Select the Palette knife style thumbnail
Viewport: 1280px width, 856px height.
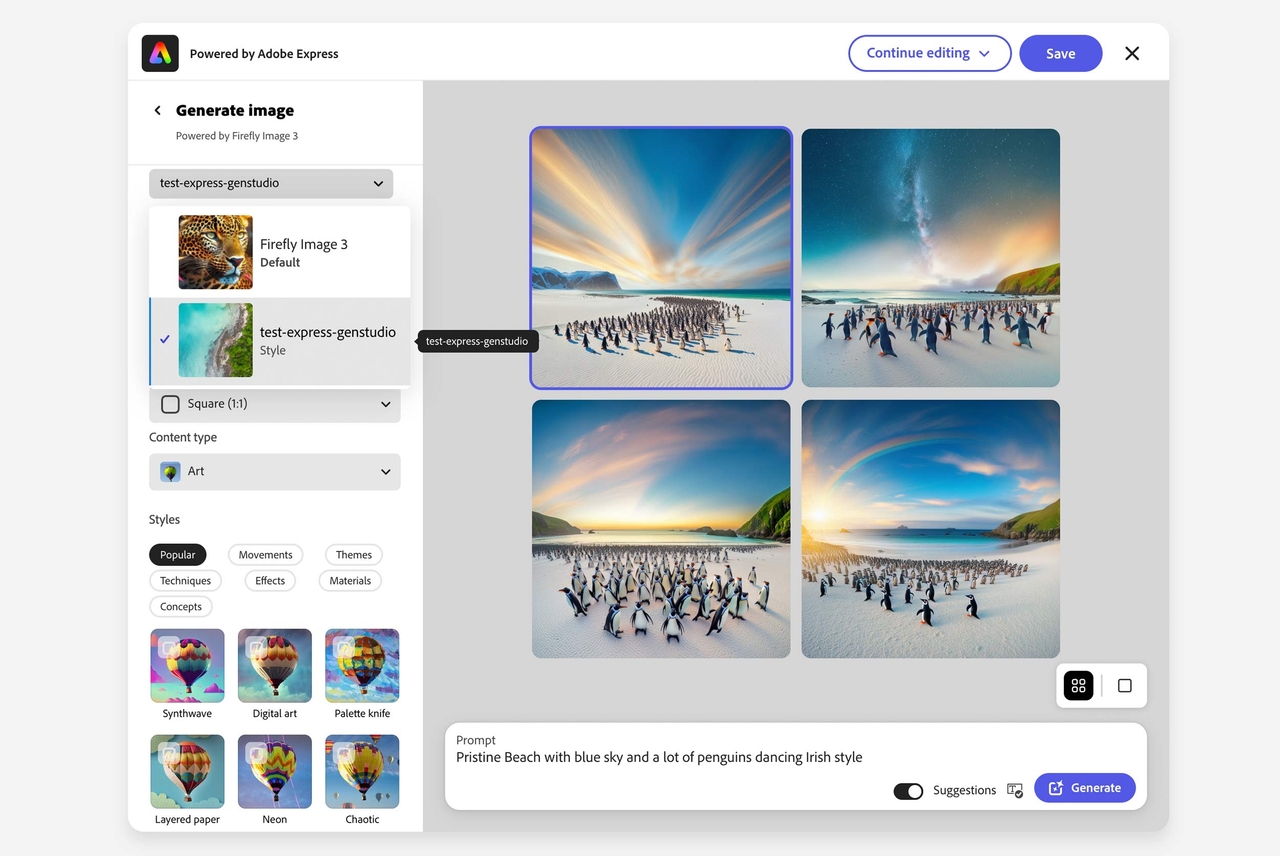(x=362, y=666)
